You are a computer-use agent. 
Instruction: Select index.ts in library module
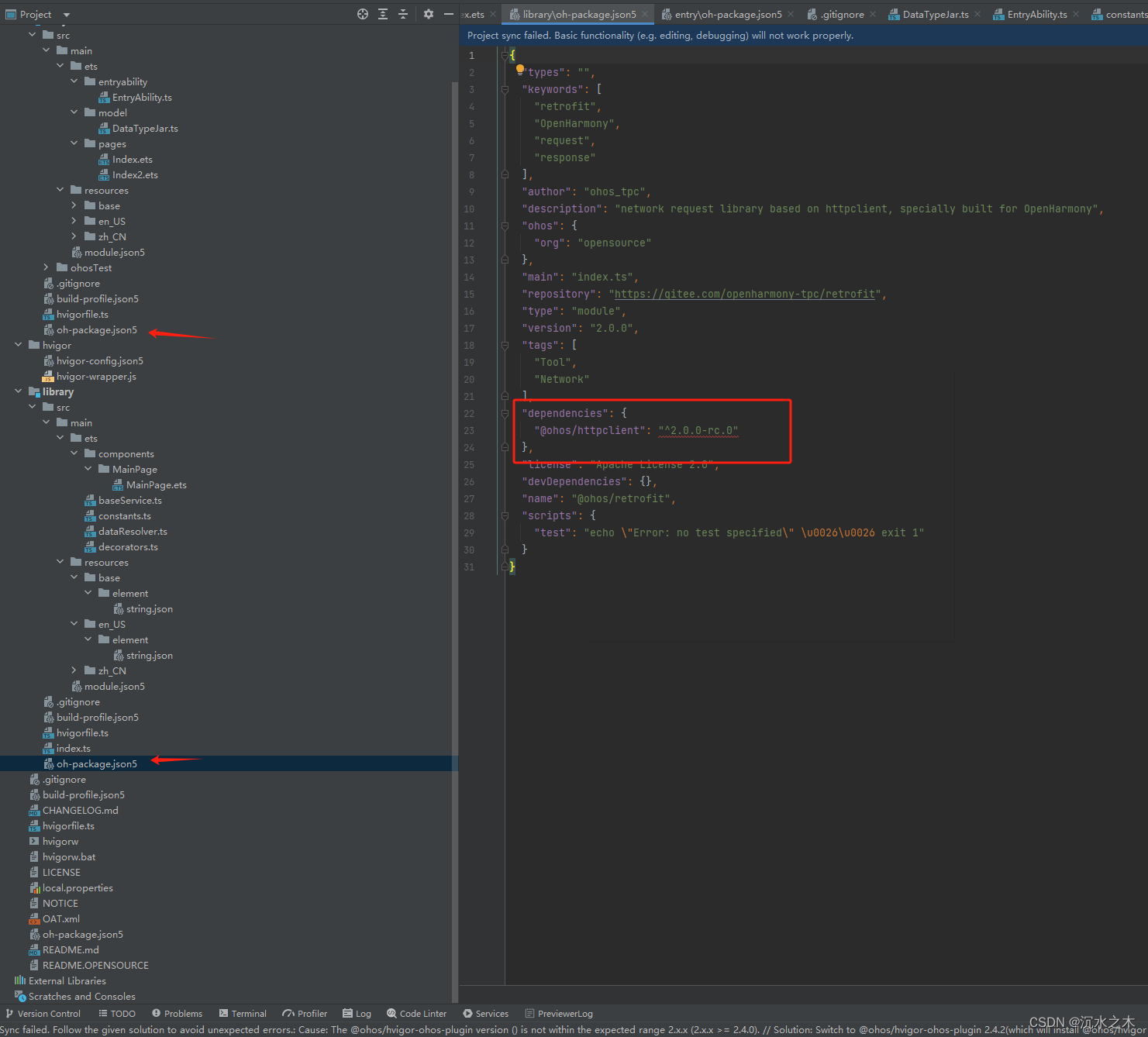(73, 748)
